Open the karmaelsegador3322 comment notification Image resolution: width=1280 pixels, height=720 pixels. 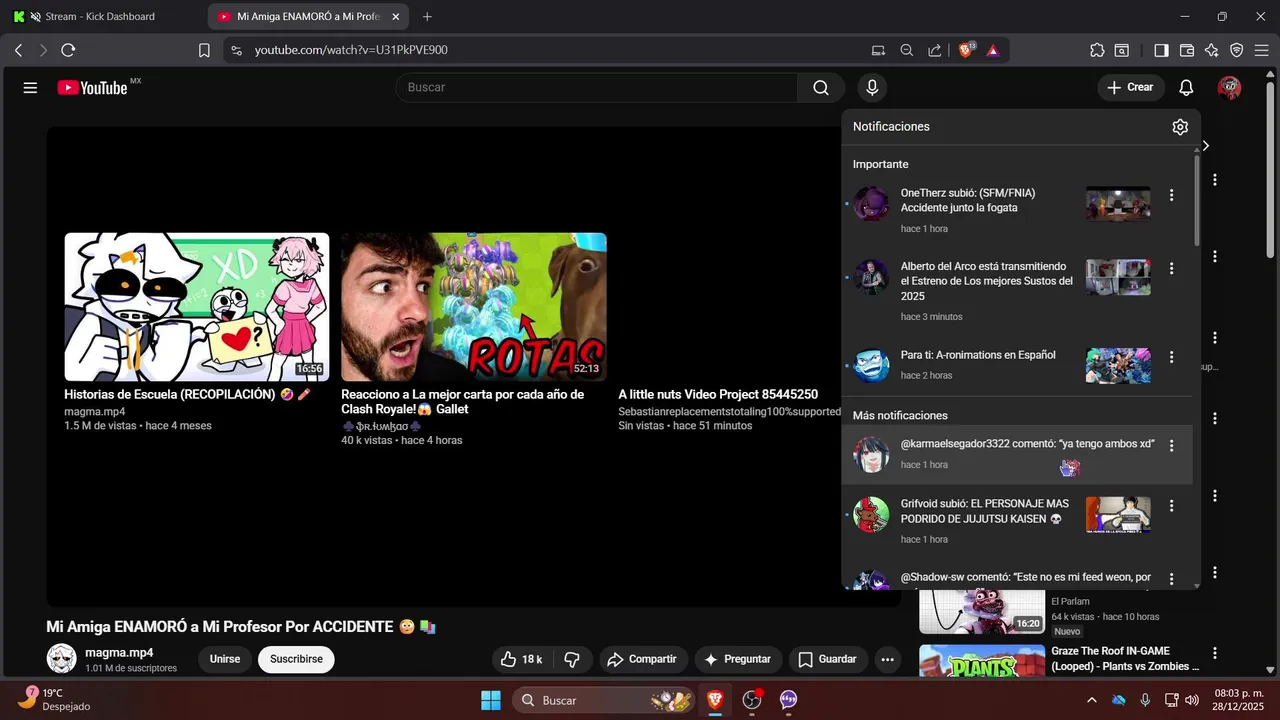(1017, 454)
